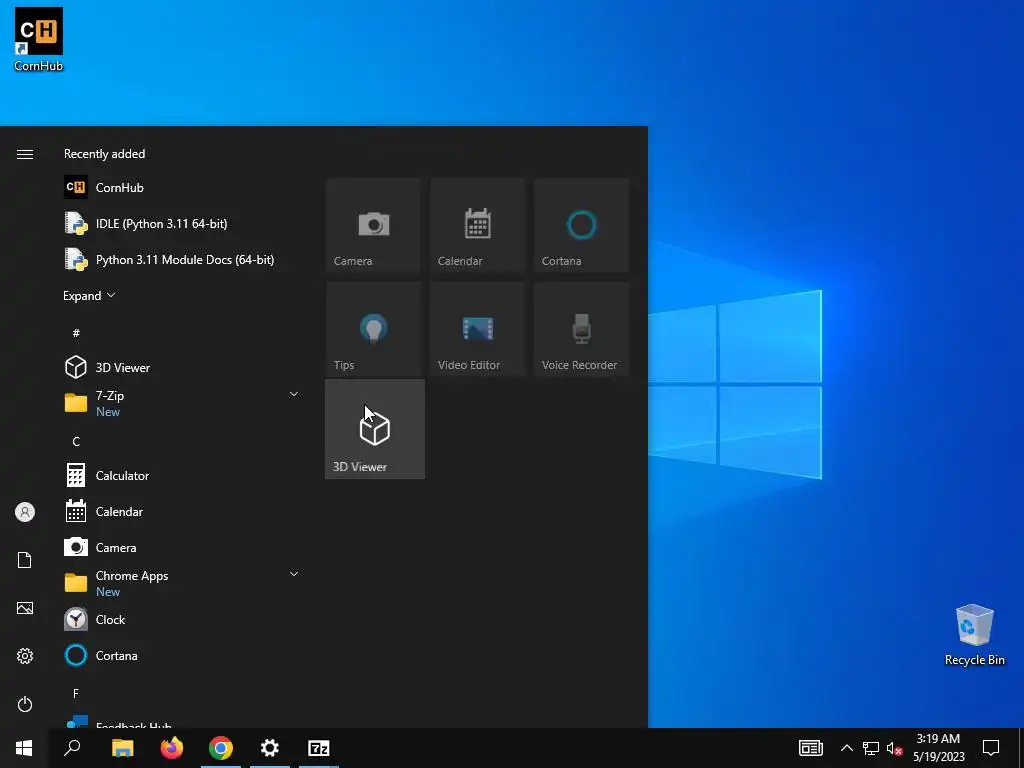Click the network status tray icon
1024x768 pixels.
pyautogui.click(x=871, y=748)
